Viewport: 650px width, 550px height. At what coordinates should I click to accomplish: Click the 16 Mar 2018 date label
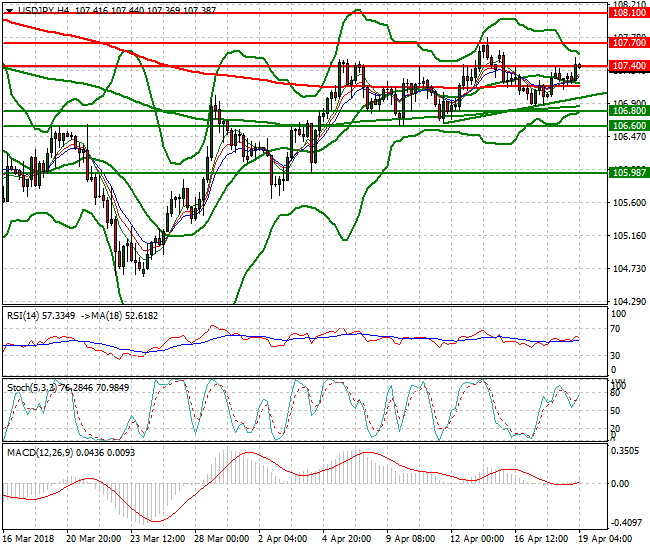pos(28,539)
